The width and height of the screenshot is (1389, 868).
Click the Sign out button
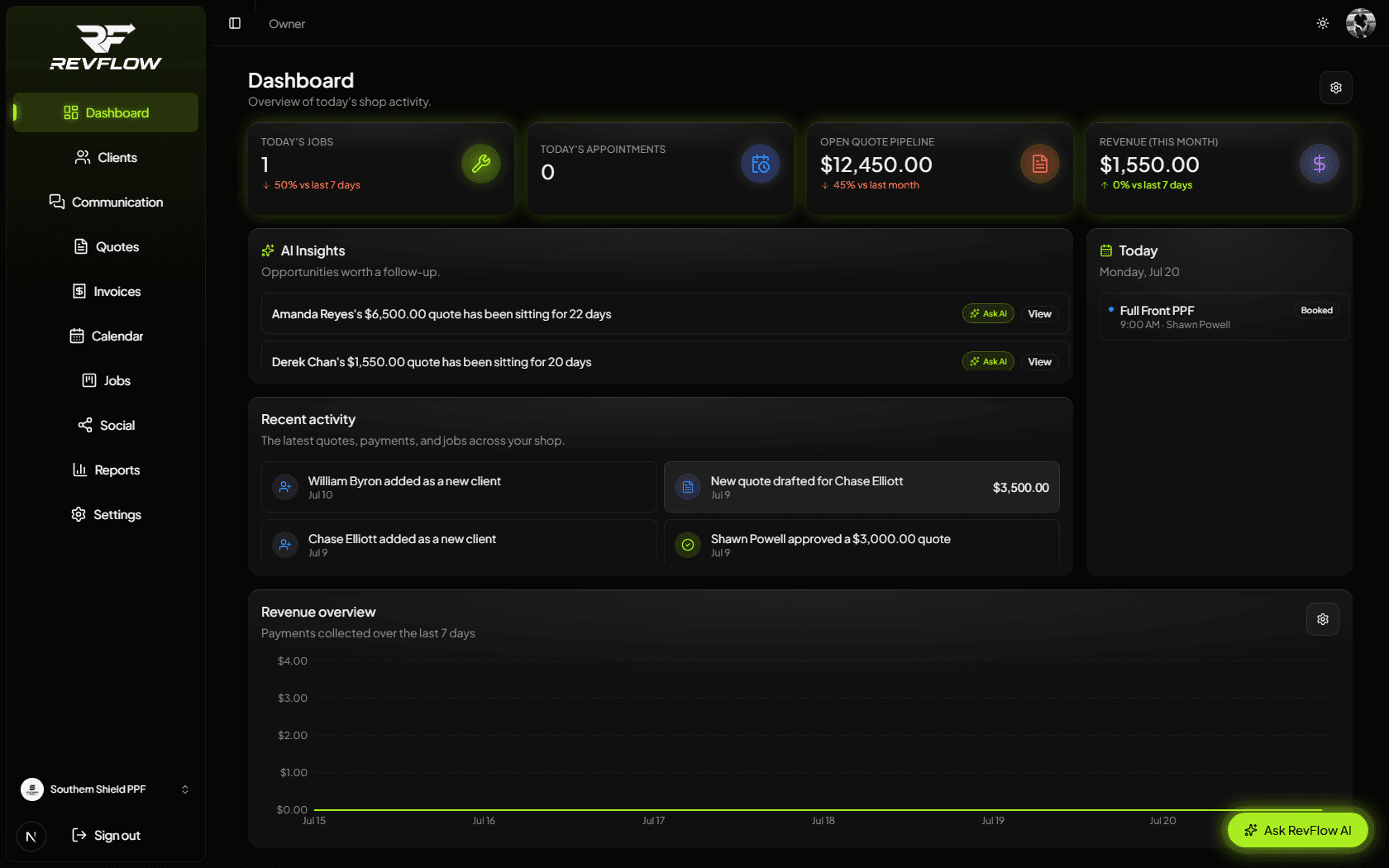click(106, 835)
